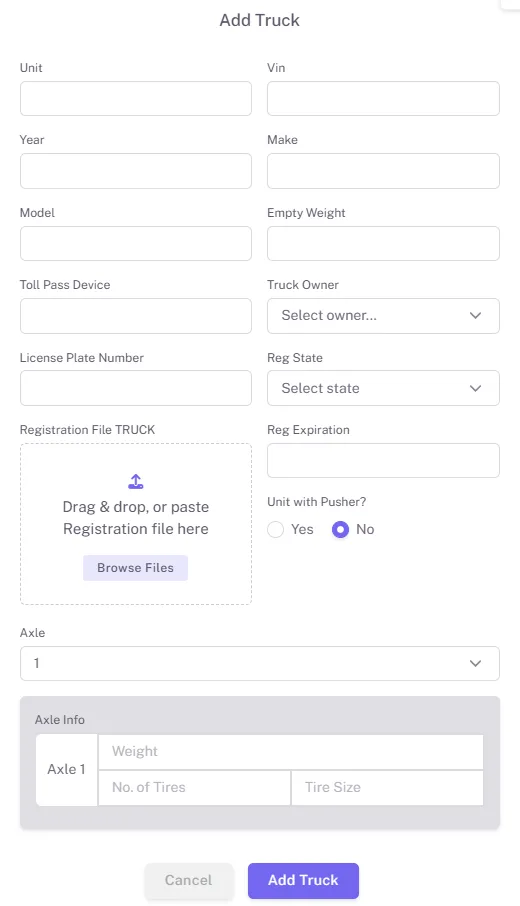Click into the Make field
Viewport: 520px width, 906px height.
click(383, 171)
